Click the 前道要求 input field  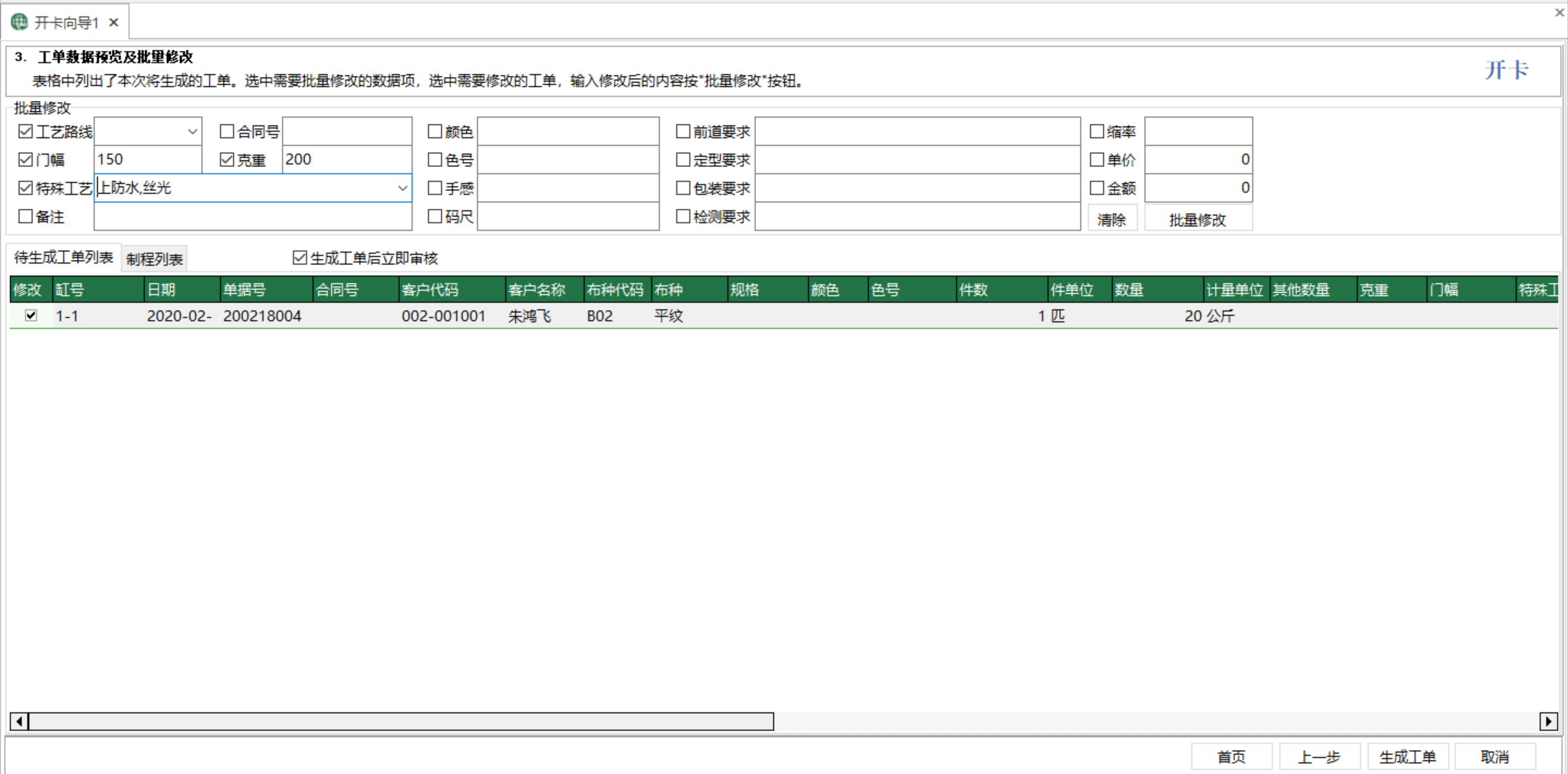918,131
